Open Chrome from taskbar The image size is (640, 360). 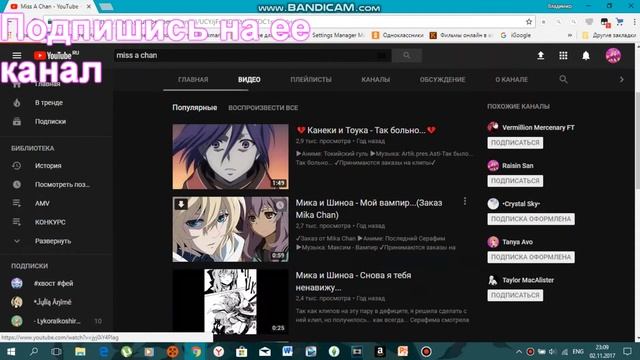(196, 351)
